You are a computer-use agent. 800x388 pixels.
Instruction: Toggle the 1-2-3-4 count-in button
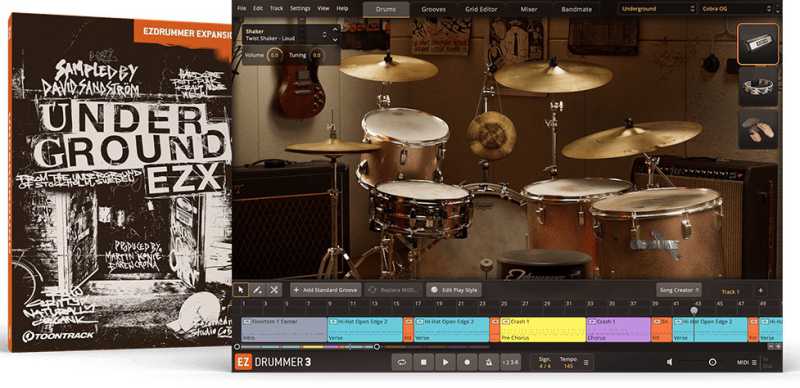pos(510,362)
